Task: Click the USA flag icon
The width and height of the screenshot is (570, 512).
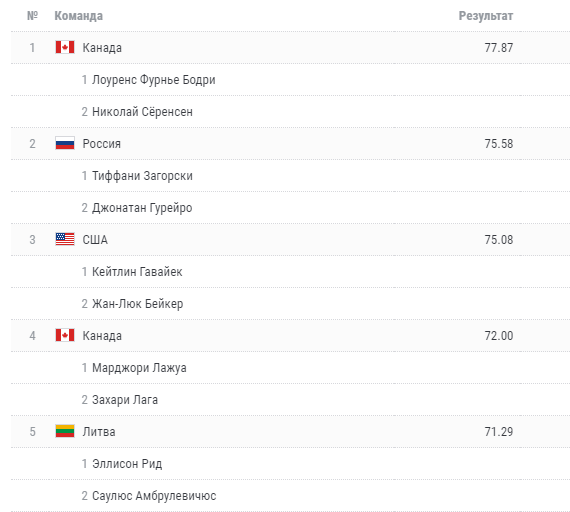Action: pyautogui.click(x=65, y=239)
